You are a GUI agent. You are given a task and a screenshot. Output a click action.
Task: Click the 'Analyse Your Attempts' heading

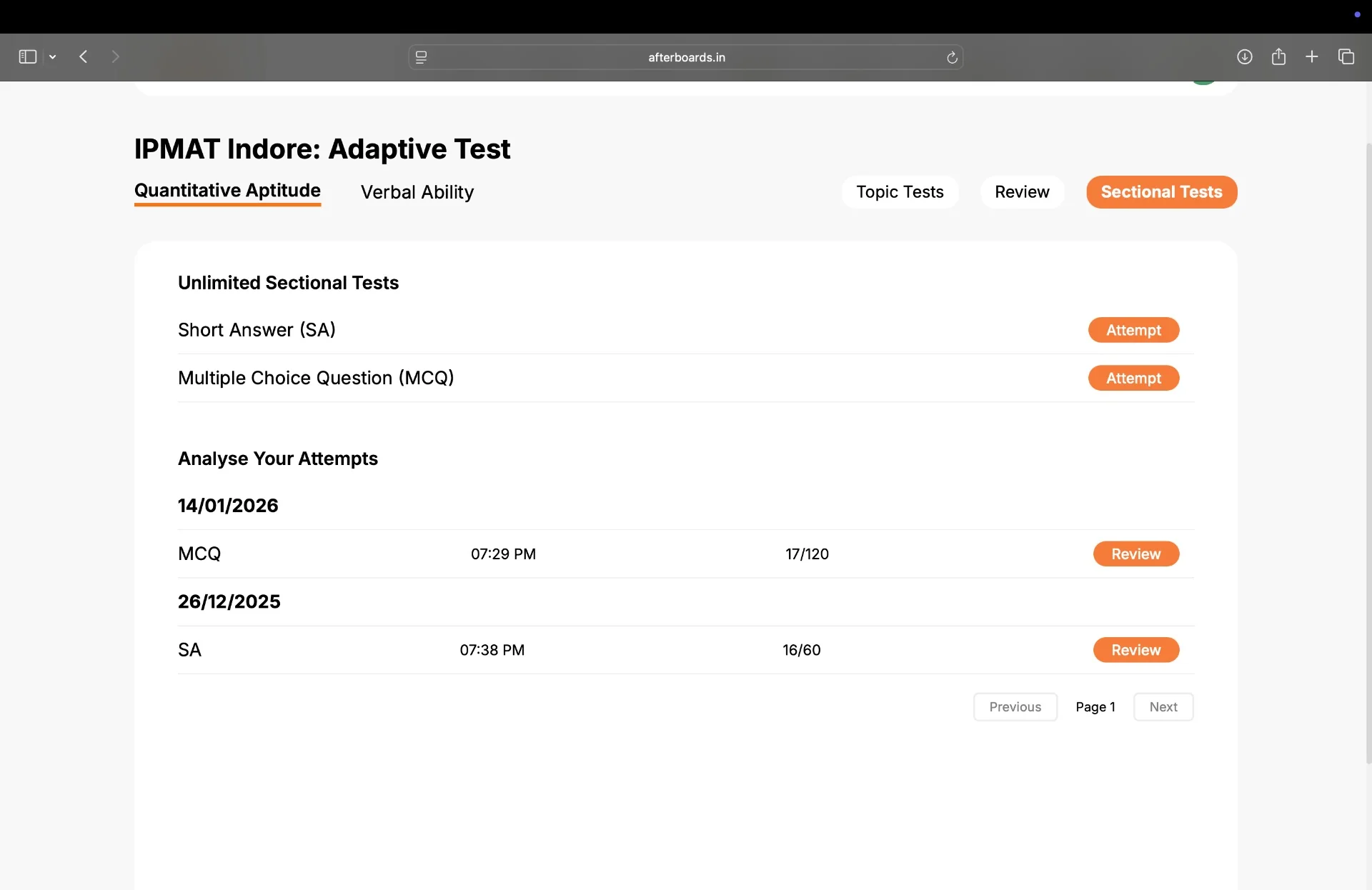click(x=277, y=459)
